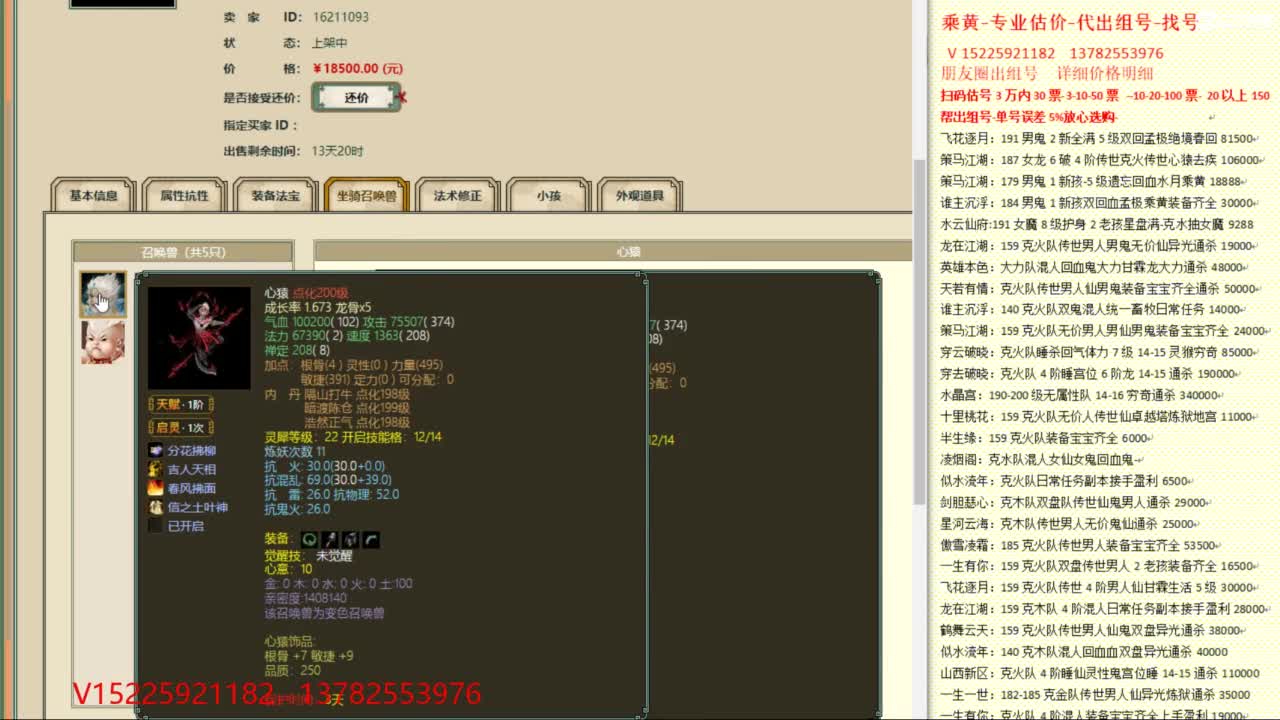The image size is (1280, 720).
Task: Click the 还价 bargain button
Action: click(356, 98)
